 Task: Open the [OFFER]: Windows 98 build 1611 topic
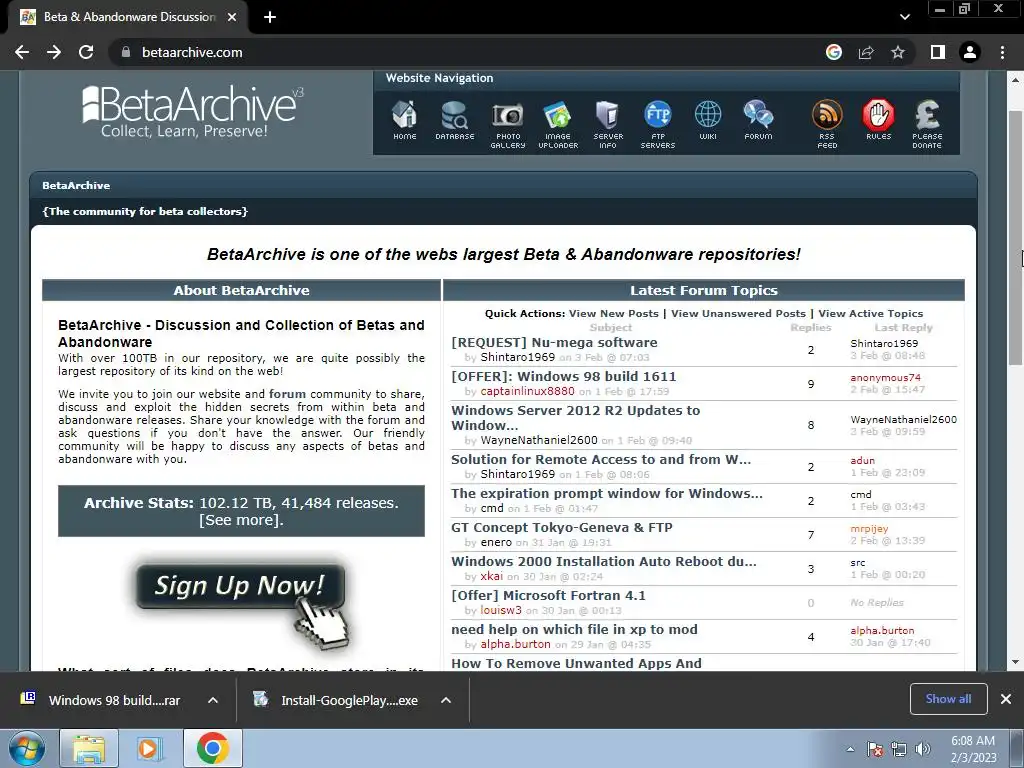563,376
